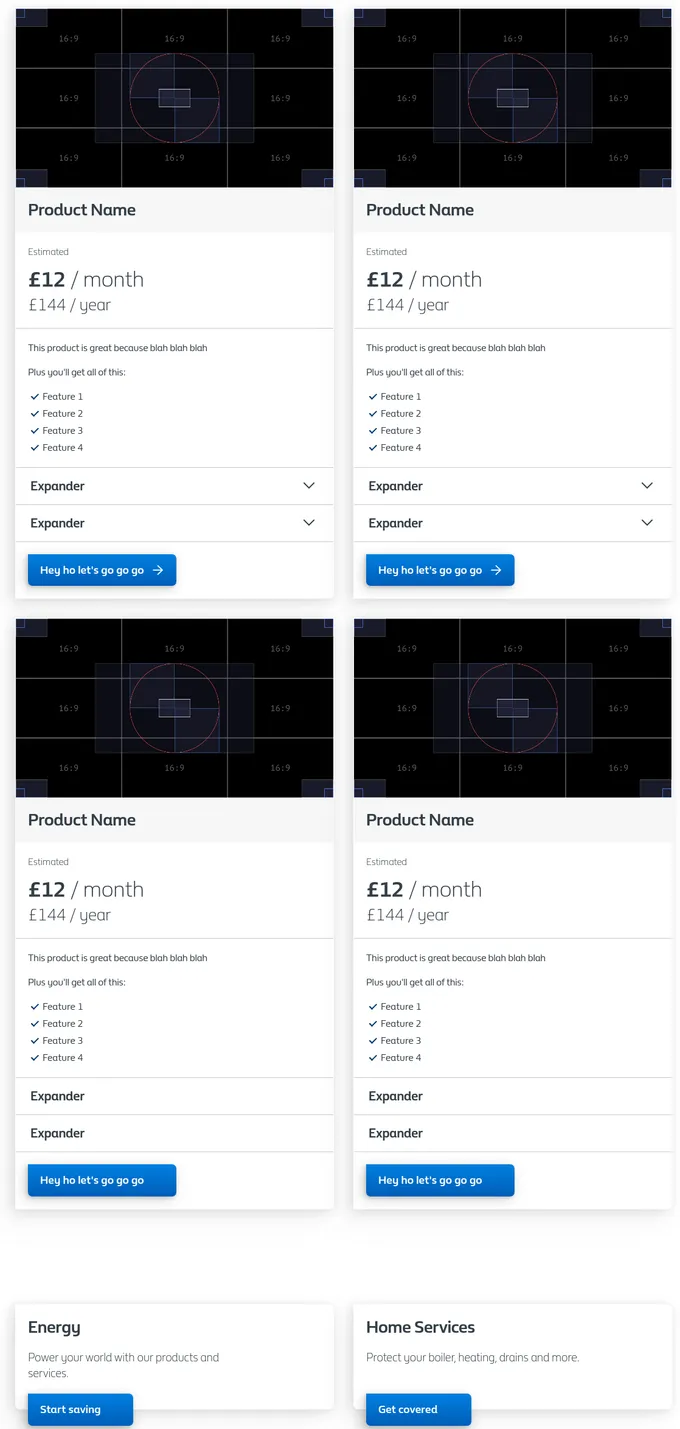Expand first Expander row in bottom-right card

[512, 1096]
